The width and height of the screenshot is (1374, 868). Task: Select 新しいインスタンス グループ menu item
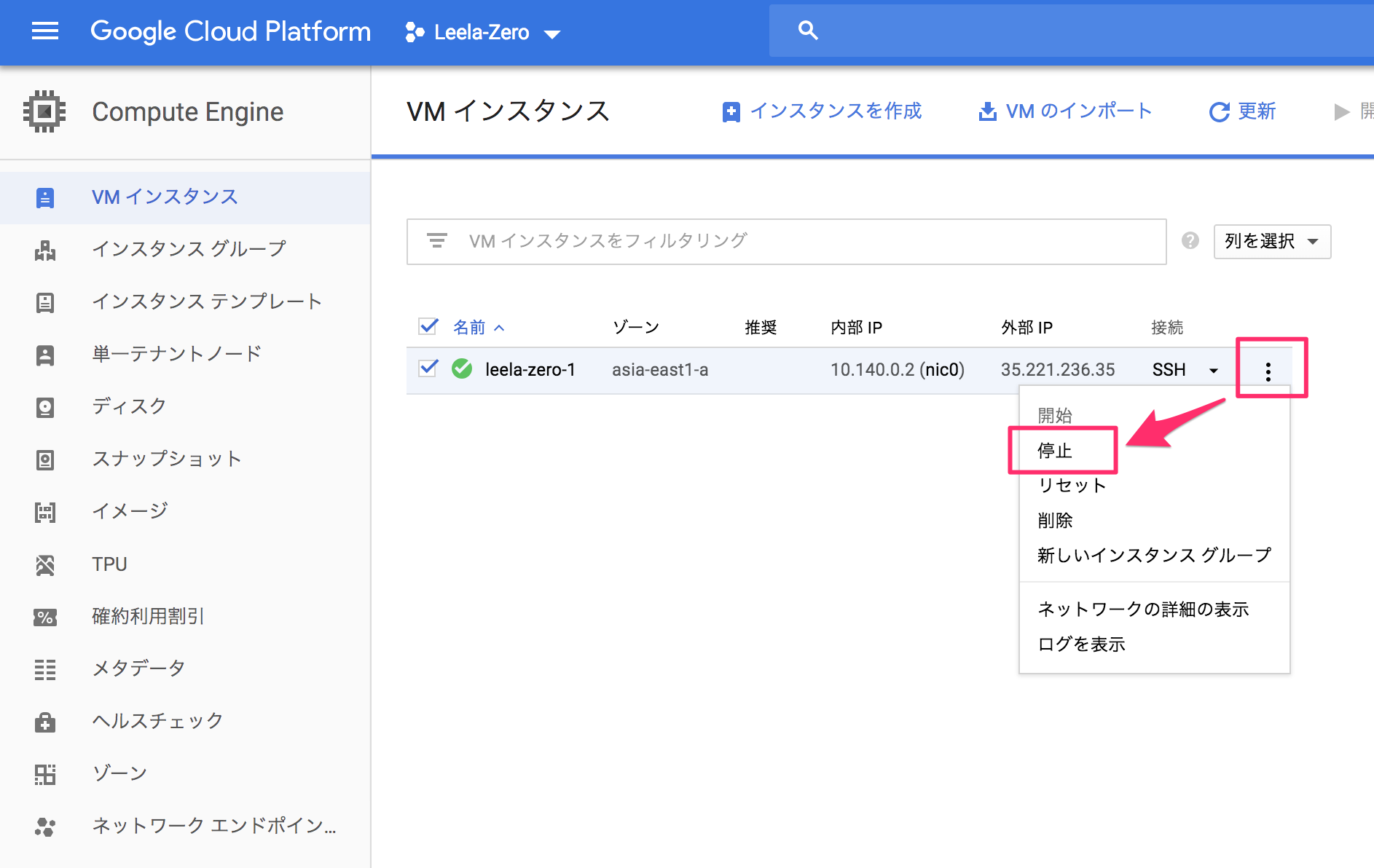click(1155, 556)
